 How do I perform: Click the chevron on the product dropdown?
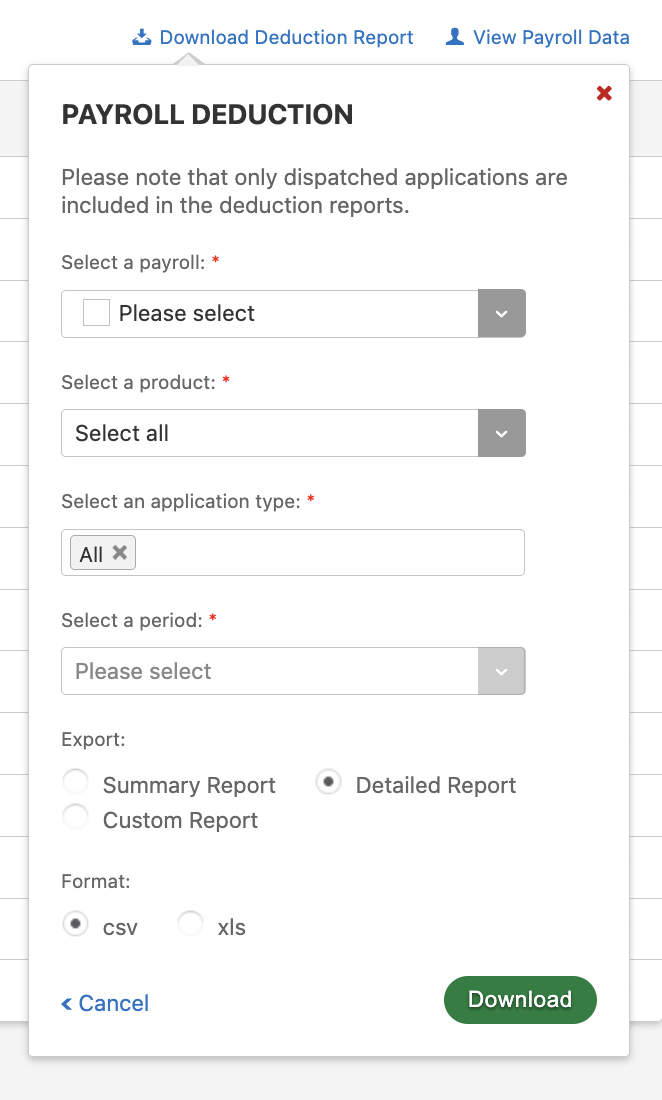[501, 433]
